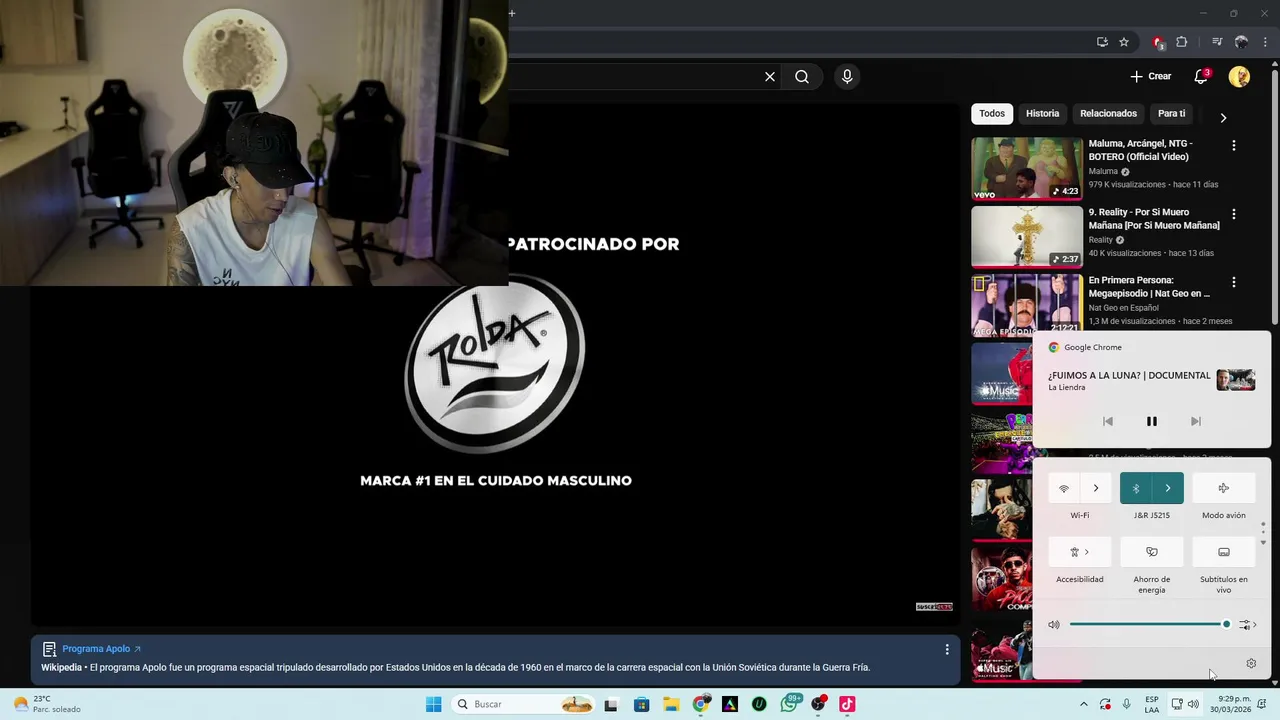Click the Crear button
Screen dimensions: 1280x720
pos(1150,76)
